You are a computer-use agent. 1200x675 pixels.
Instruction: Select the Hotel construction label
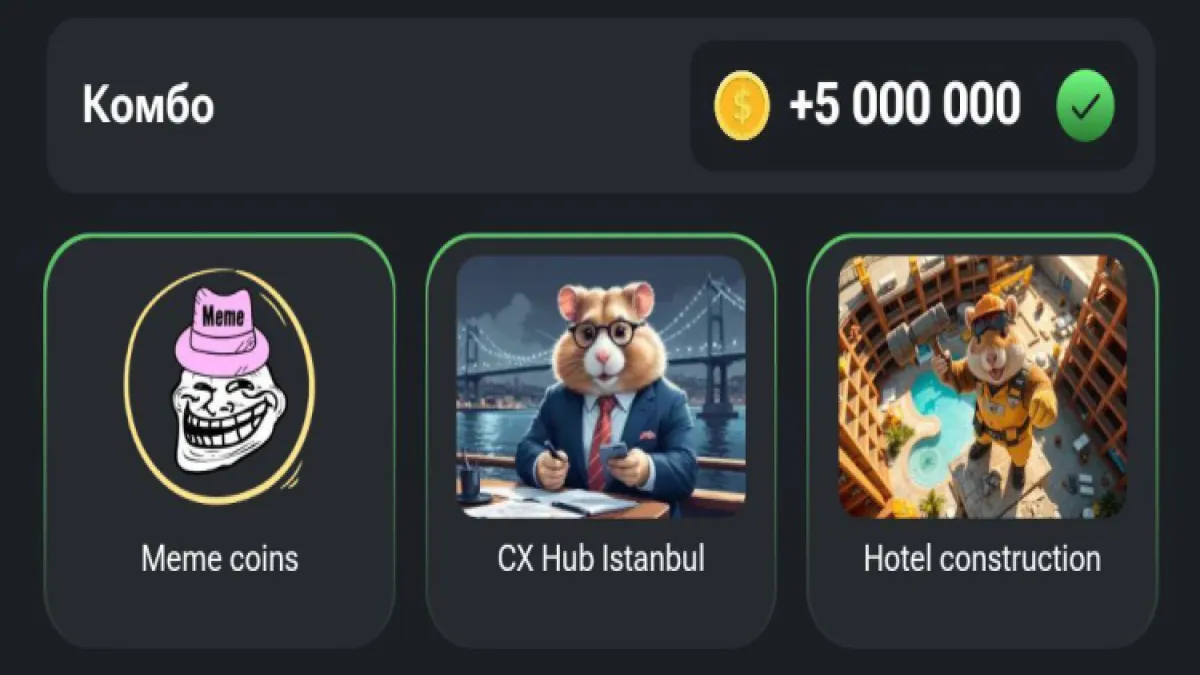982,558
